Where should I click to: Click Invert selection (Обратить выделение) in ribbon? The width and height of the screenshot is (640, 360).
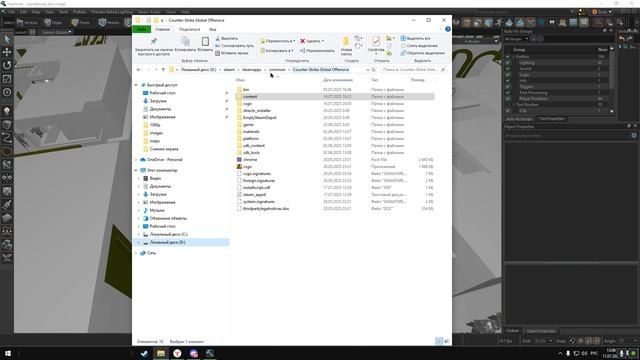(x=422, y=53)
